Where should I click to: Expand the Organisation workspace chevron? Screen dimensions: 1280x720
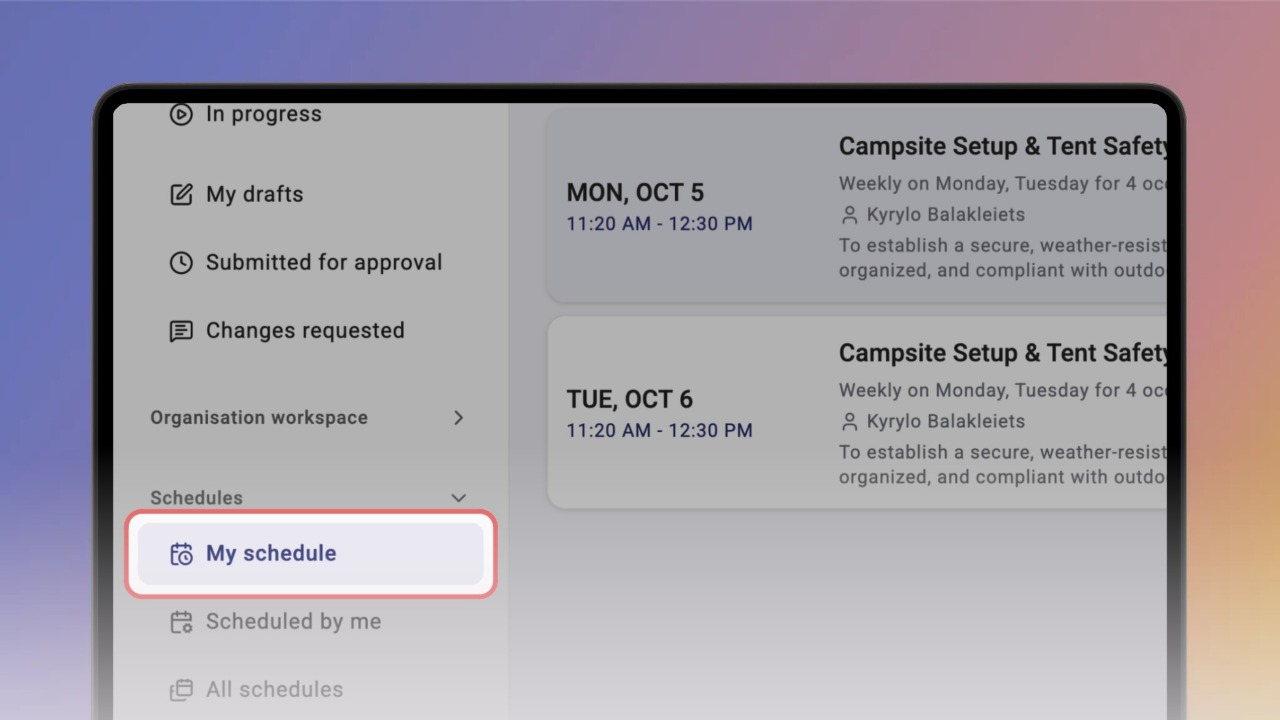(x=459, y=417)
